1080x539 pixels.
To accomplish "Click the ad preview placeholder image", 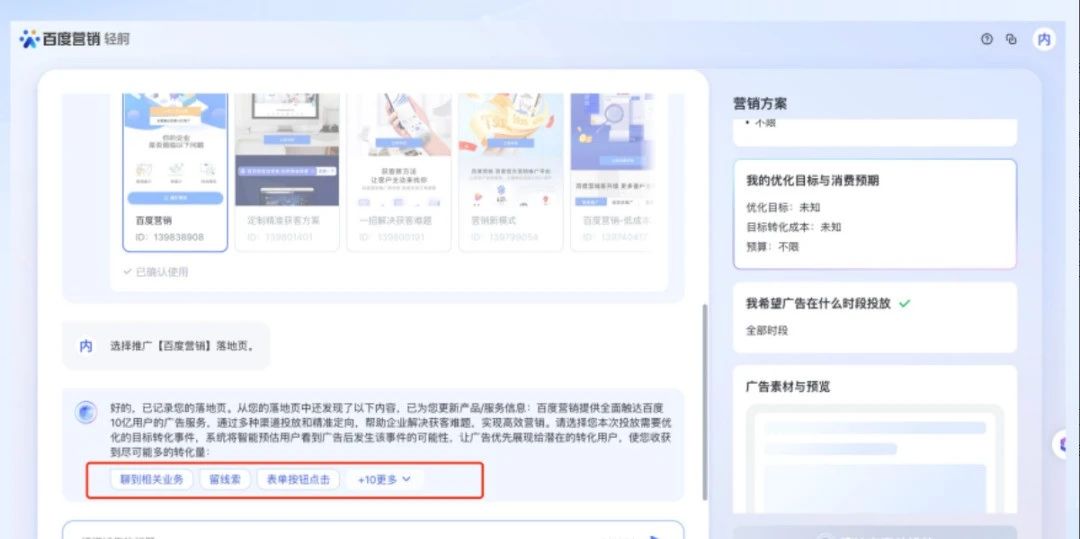I will coord(875,459).
